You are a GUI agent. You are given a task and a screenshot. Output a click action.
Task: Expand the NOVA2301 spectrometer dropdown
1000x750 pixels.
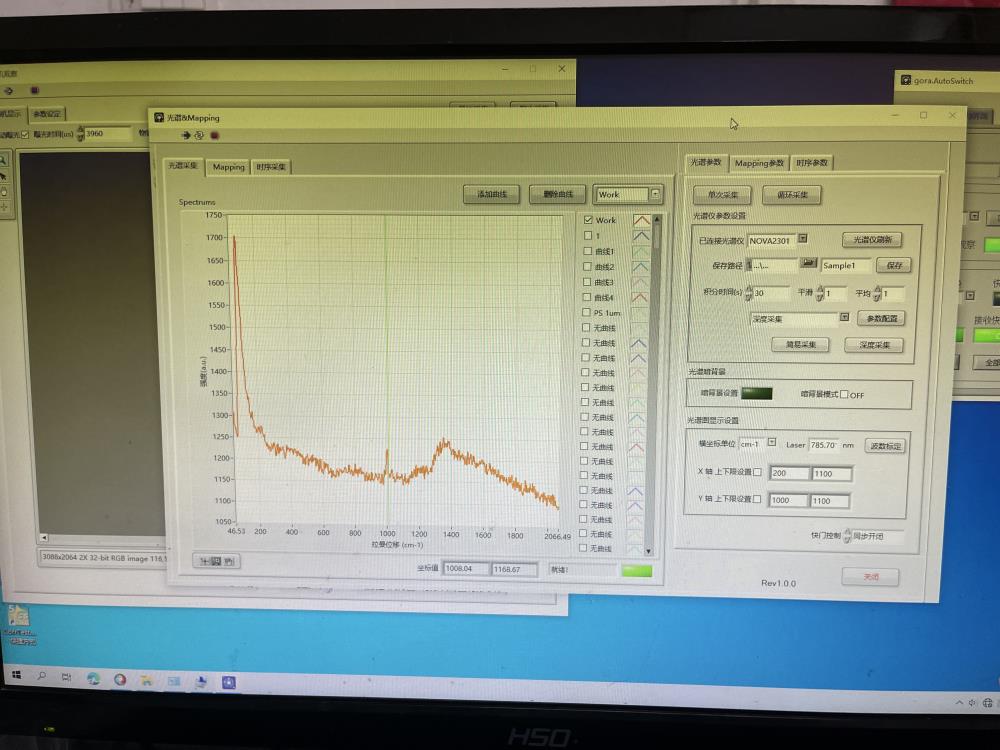tap(802, 239)
